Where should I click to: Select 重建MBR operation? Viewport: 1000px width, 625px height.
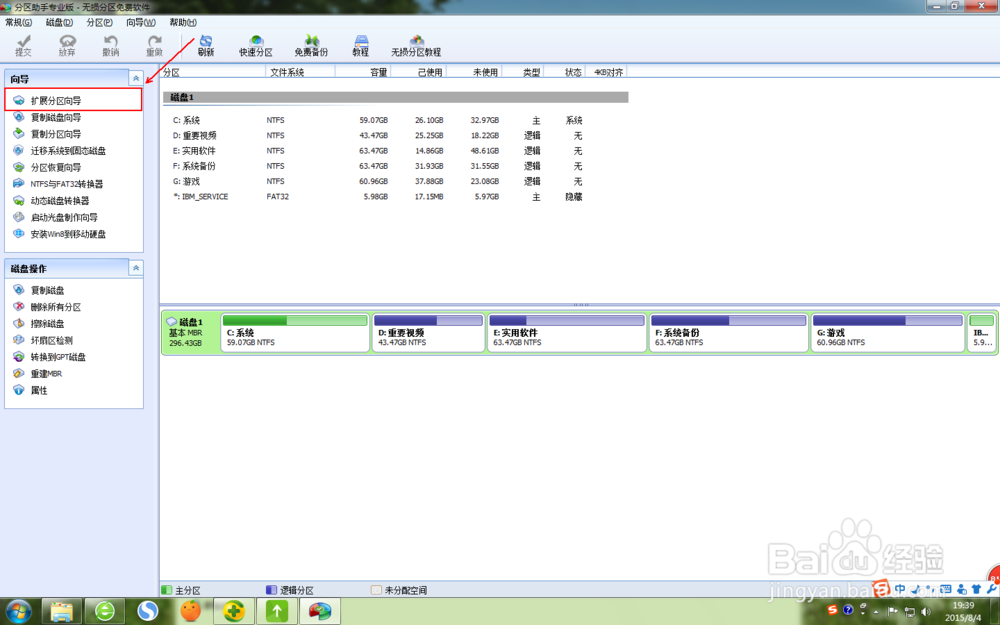46,373
